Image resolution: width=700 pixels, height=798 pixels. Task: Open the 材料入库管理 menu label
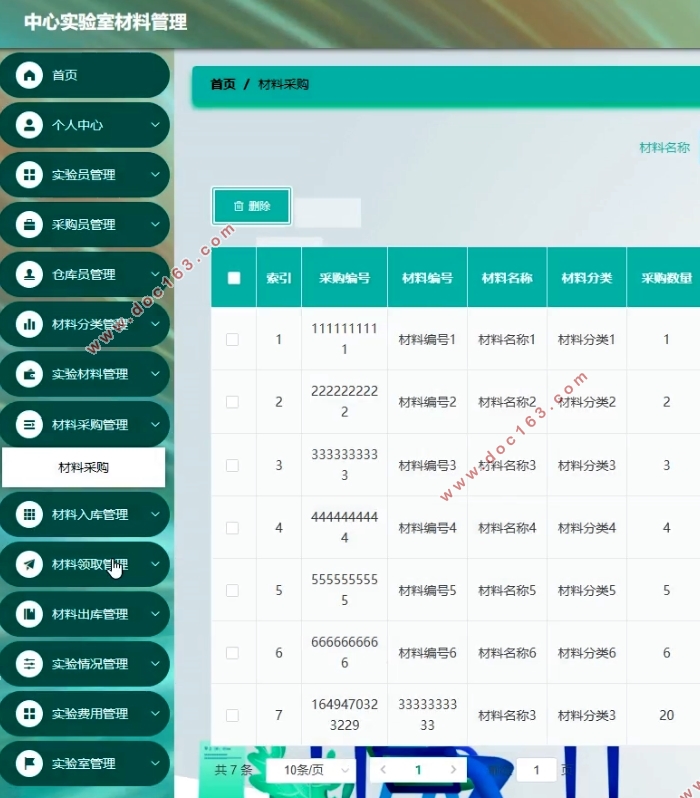(x=90, y=515)
